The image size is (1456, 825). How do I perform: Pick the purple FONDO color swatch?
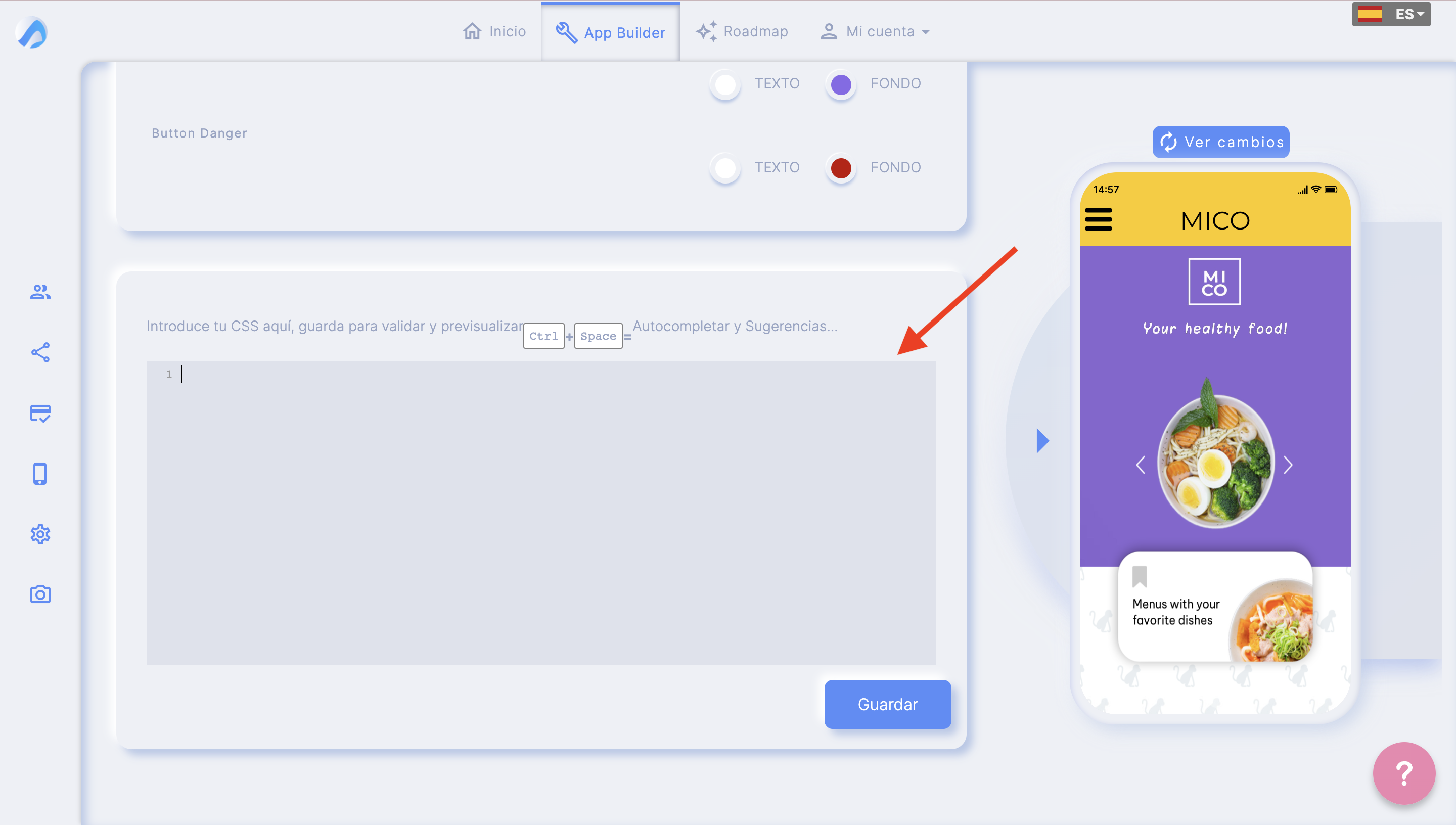pos(841,84)
